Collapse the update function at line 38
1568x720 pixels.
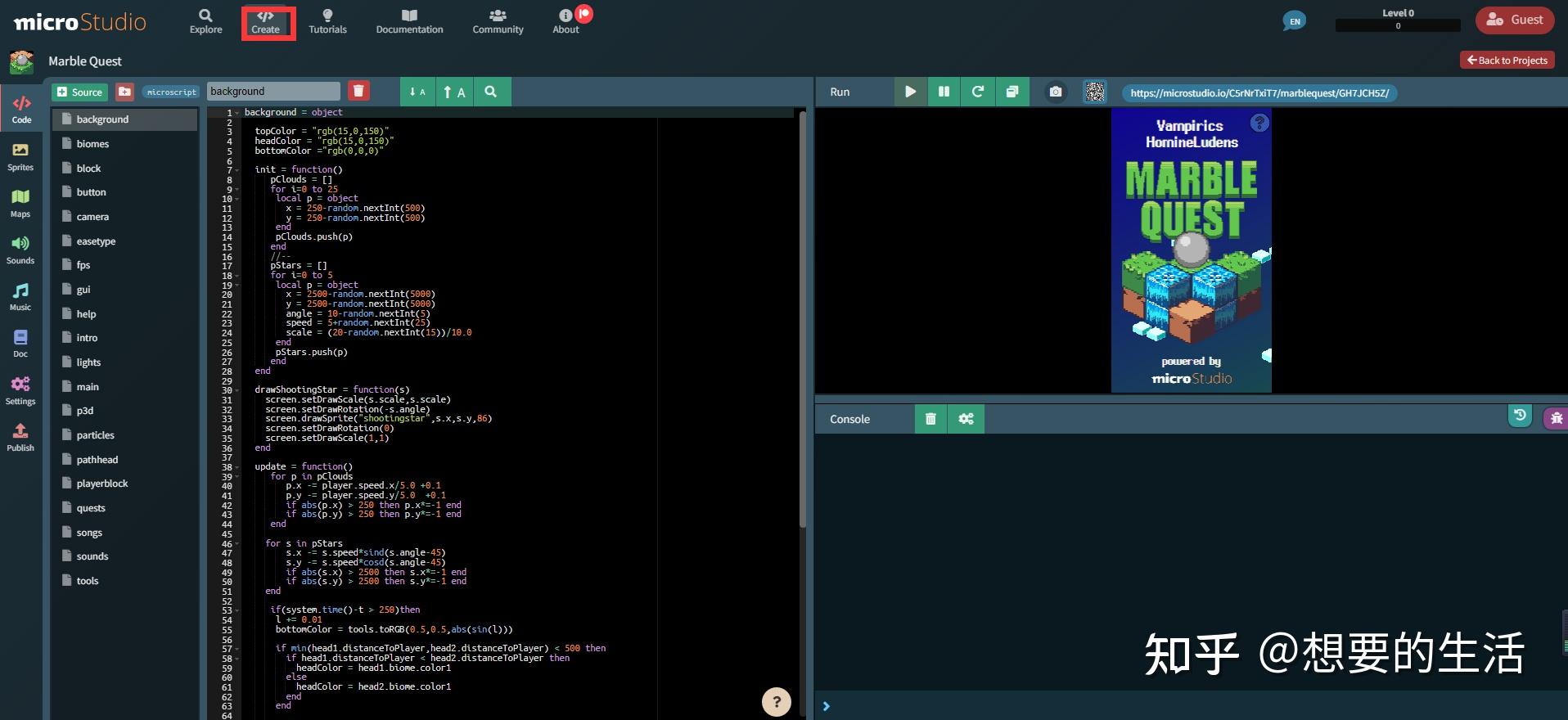point(237,467)
